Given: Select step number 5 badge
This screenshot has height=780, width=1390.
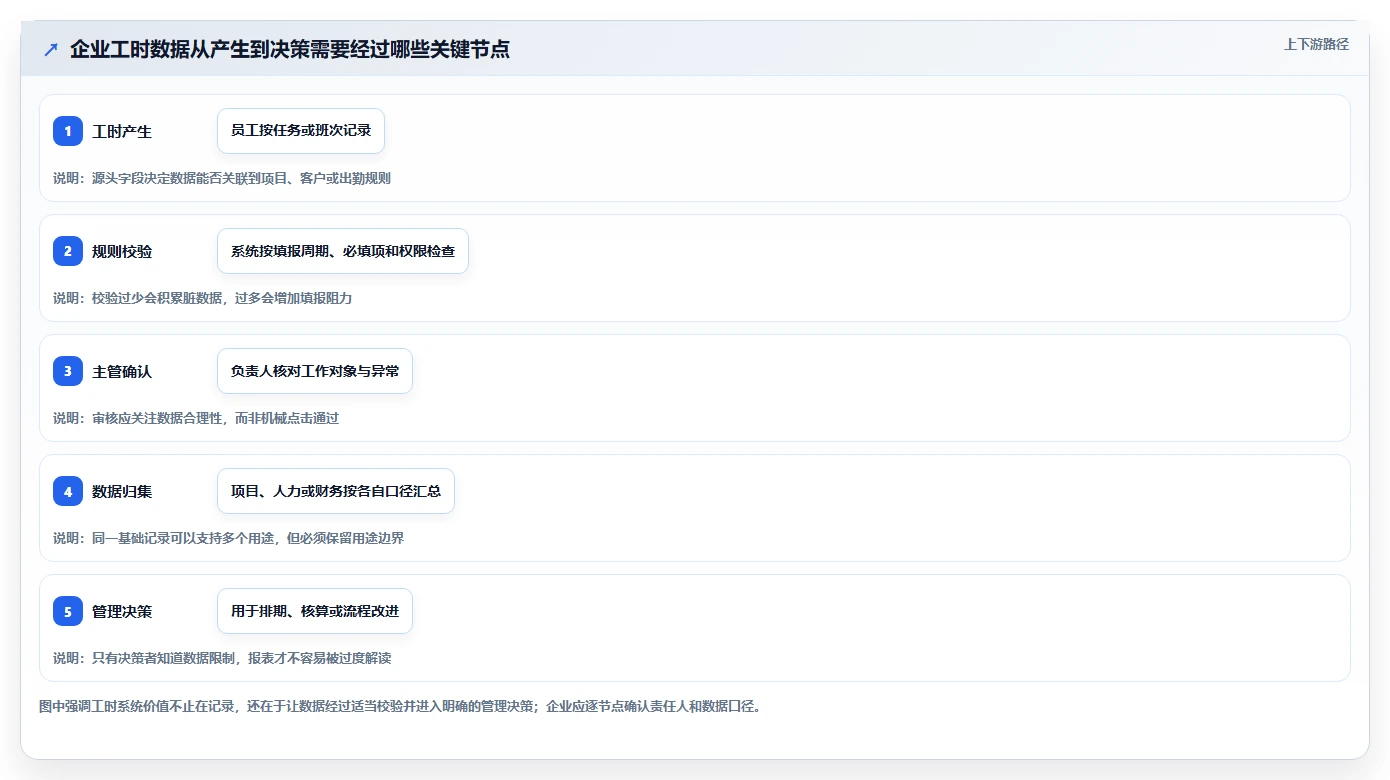Looking at the screenshot, I should click(68, 611).
